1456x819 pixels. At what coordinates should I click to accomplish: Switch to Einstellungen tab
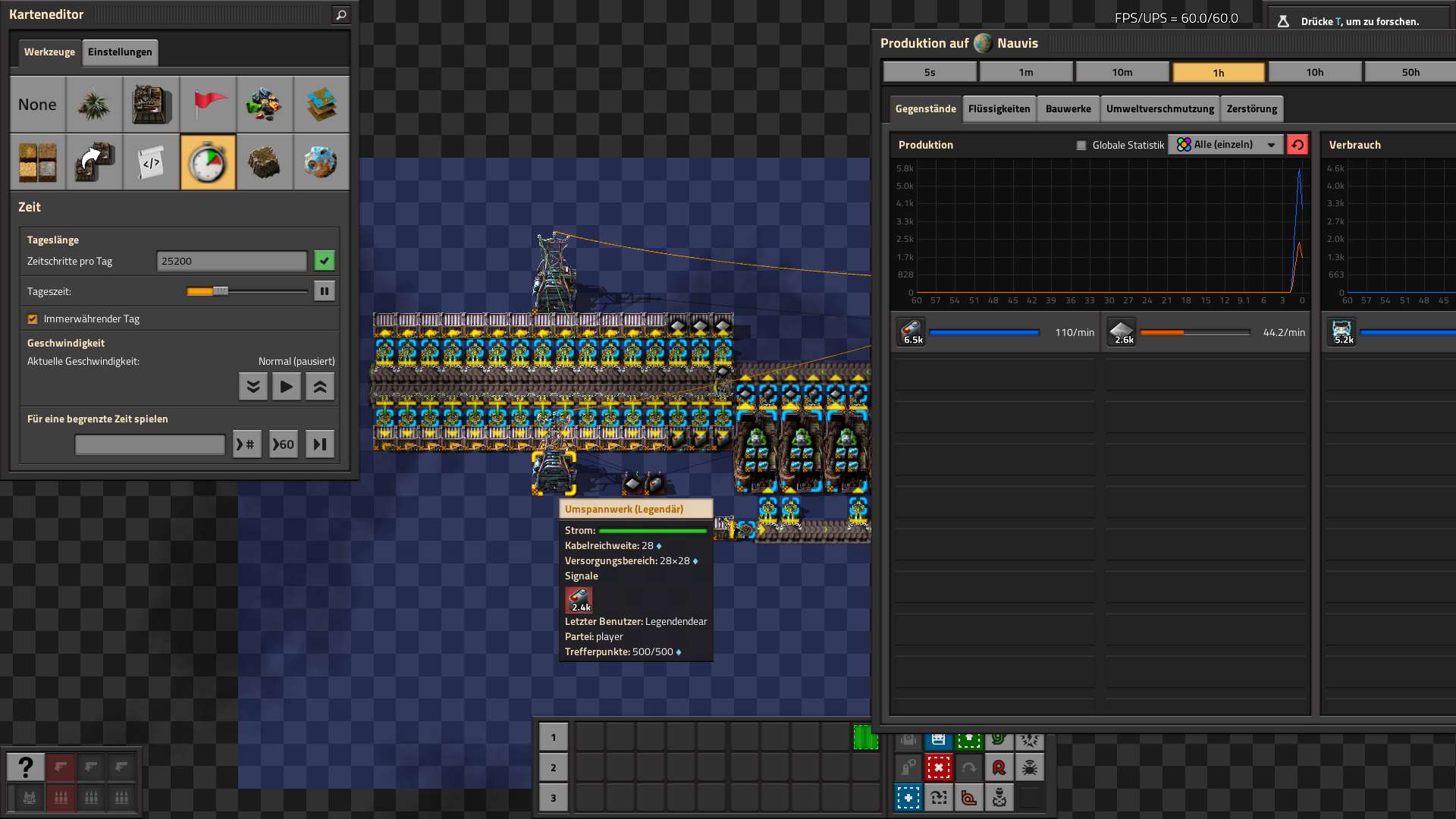120,52
